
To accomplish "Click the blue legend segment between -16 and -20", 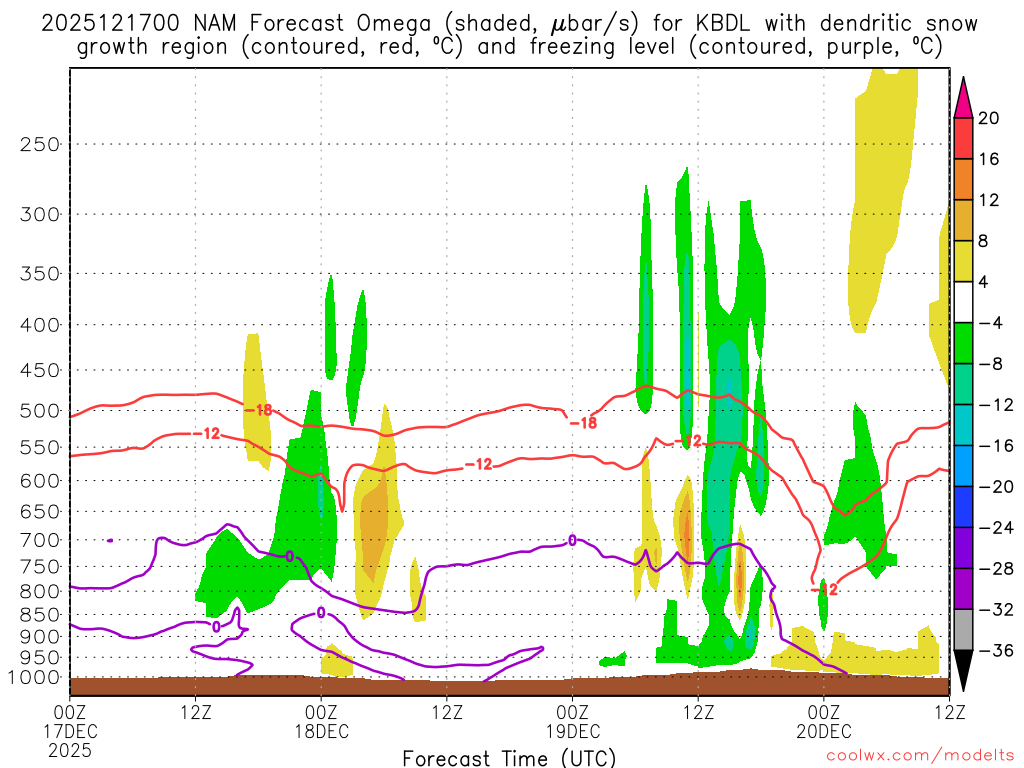I will tap(963, 466).
